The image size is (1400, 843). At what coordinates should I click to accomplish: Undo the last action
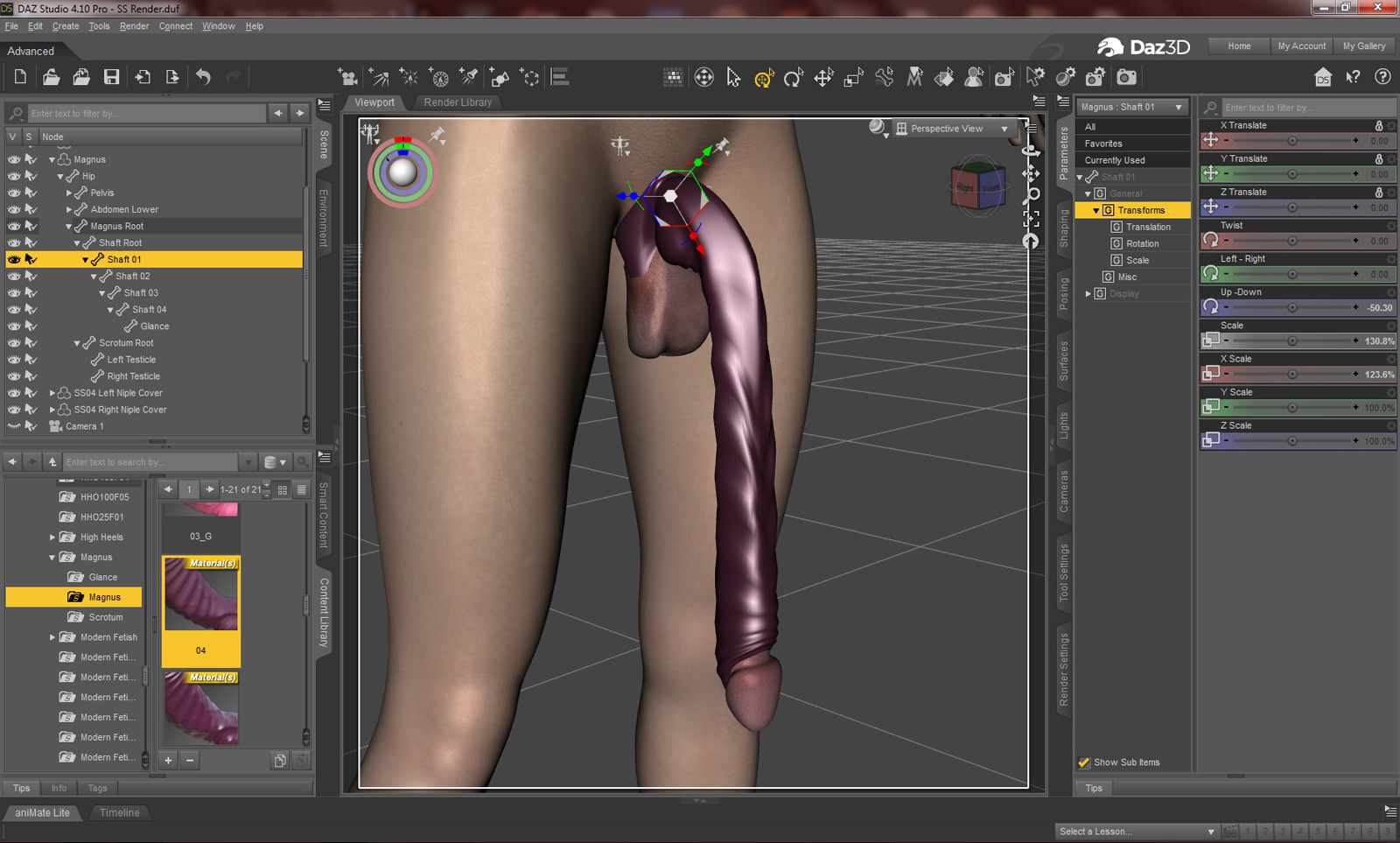pos(203,77)
